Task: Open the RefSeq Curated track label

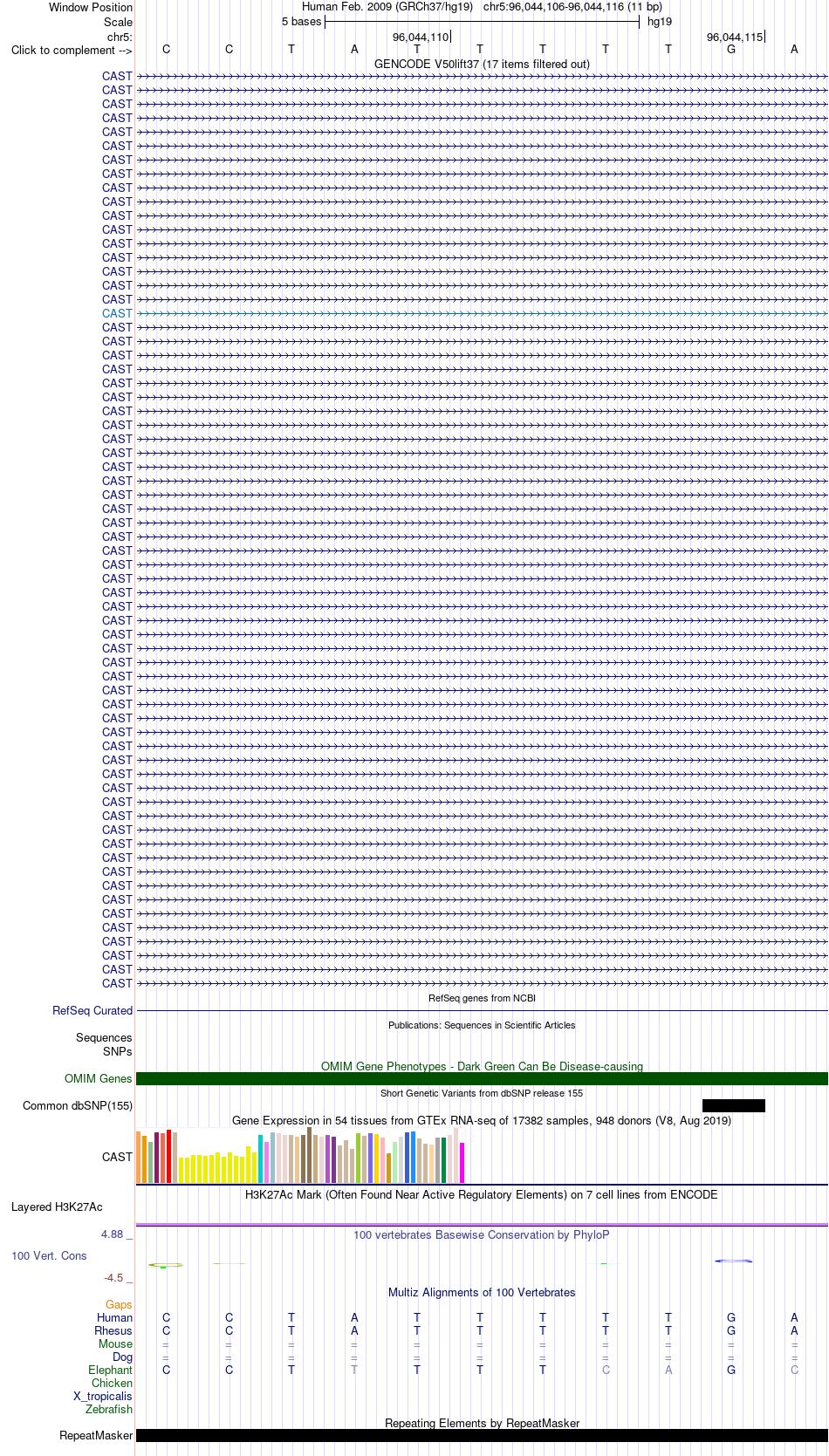Action: click(92, 1010)
